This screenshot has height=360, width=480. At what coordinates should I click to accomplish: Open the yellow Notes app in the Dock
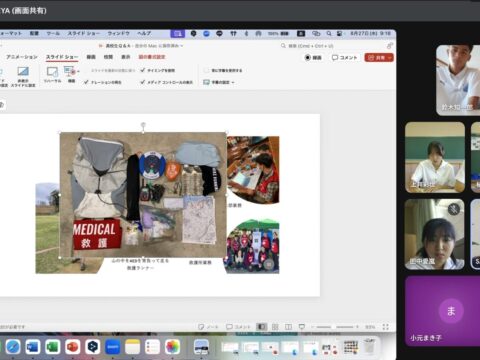click(x=132, y=347)
